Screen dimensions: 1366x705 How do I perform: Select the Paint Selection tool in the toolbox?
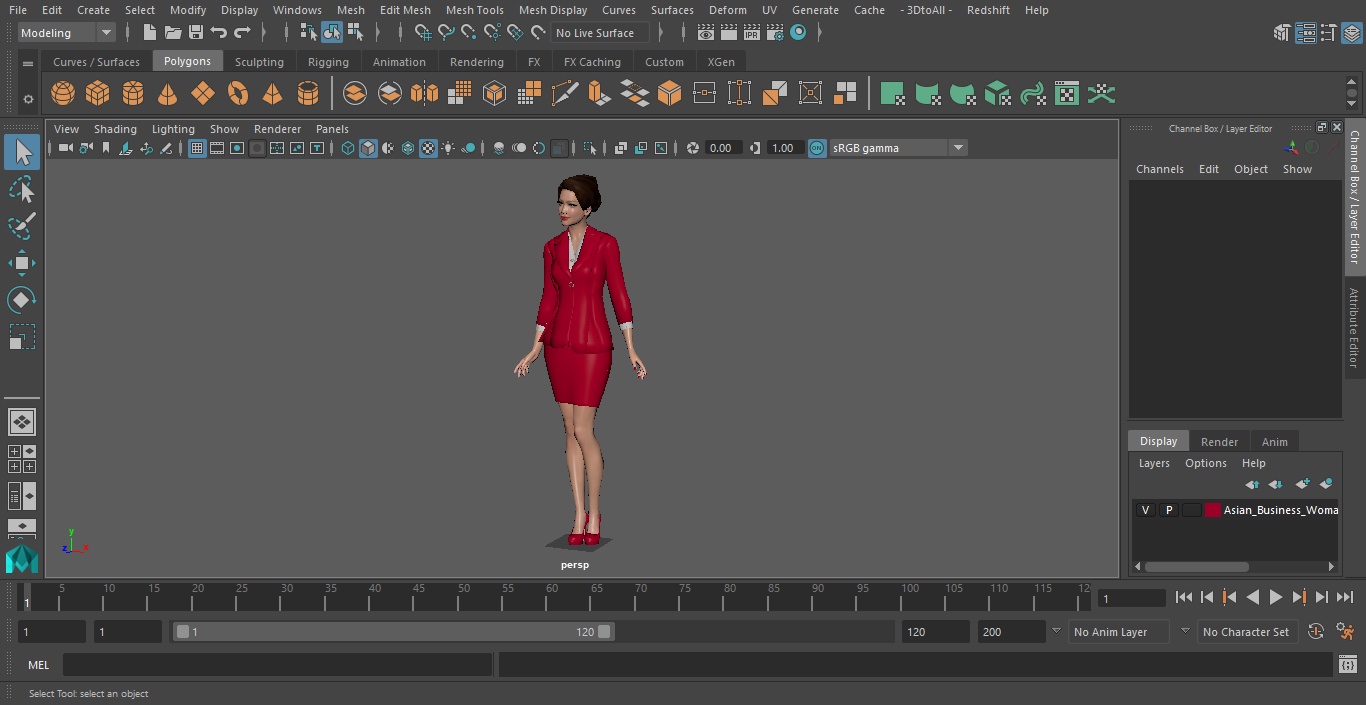tap(21, 226)
